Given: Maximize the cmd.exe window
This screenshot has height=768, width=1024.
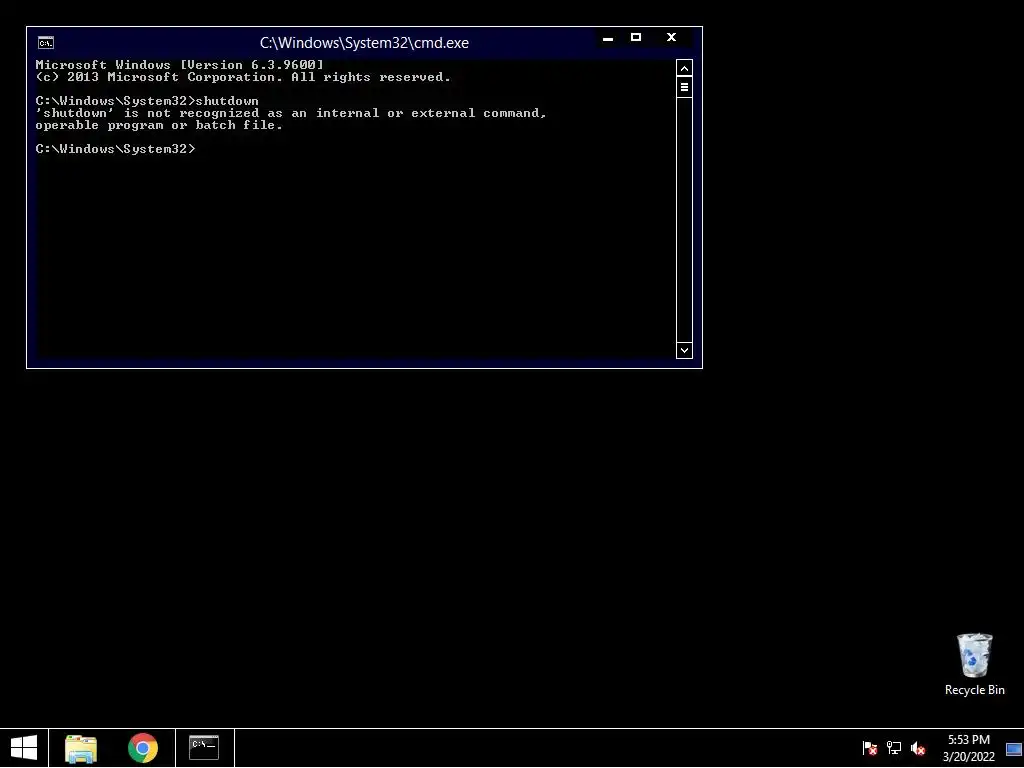Looking at the screenshot, I should (x=636, y=38).
